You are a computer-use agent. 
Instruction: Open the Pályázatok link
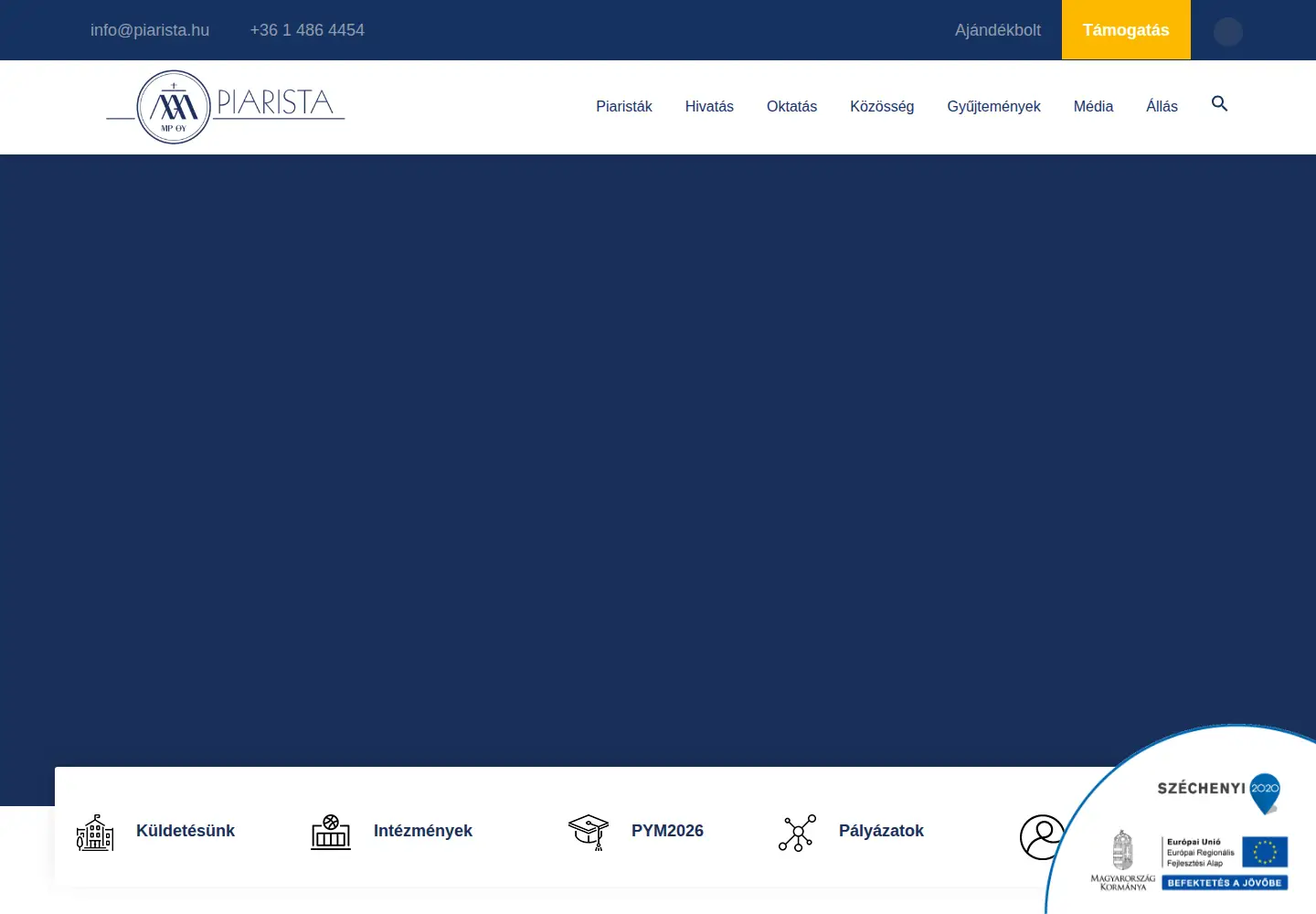pyautogui.click(x=881, y=831)
